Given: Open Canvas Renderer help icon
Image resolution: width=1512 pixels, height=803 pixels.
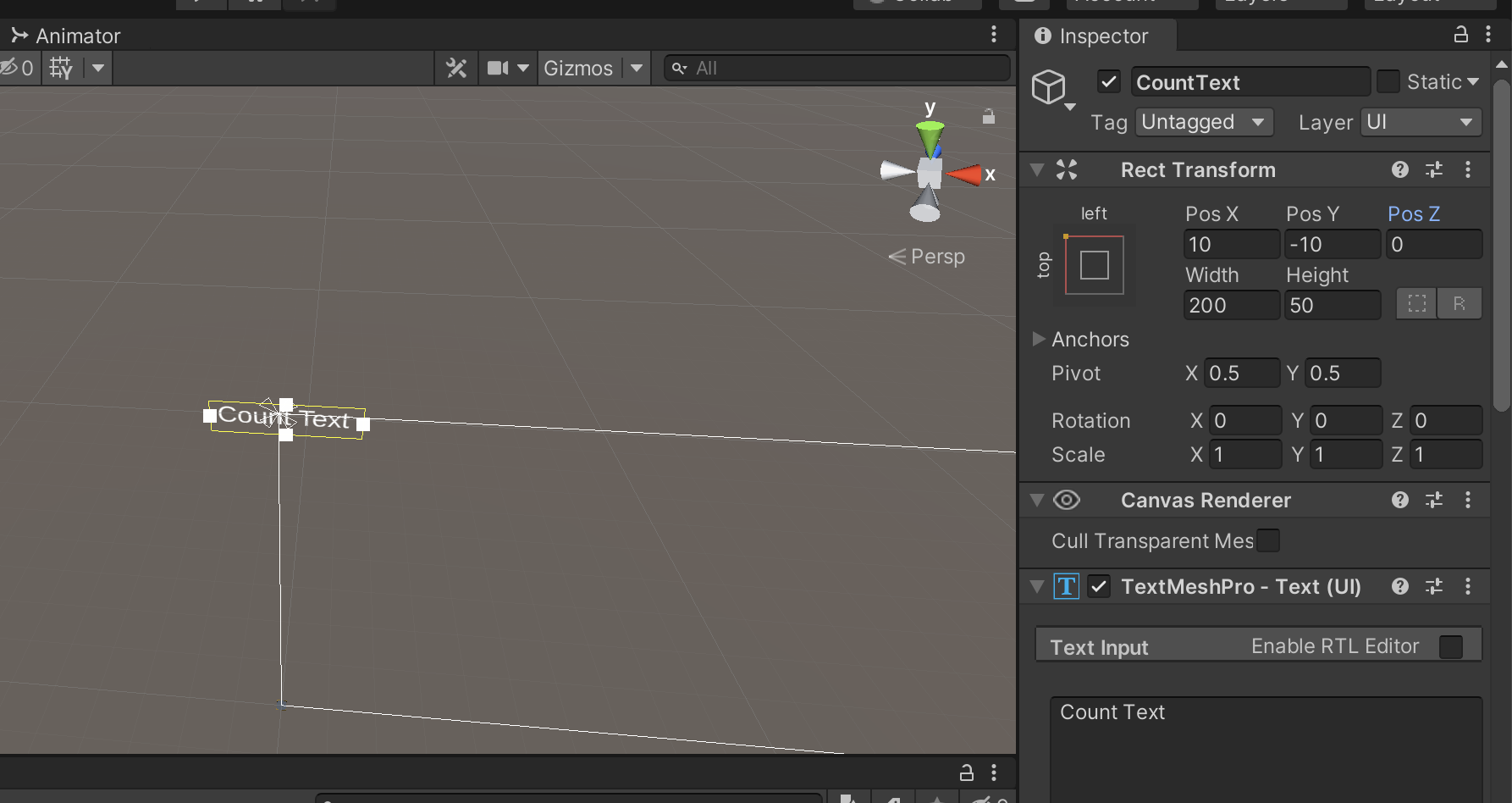Looking at the screenshot, I should tap(1400, 500).
